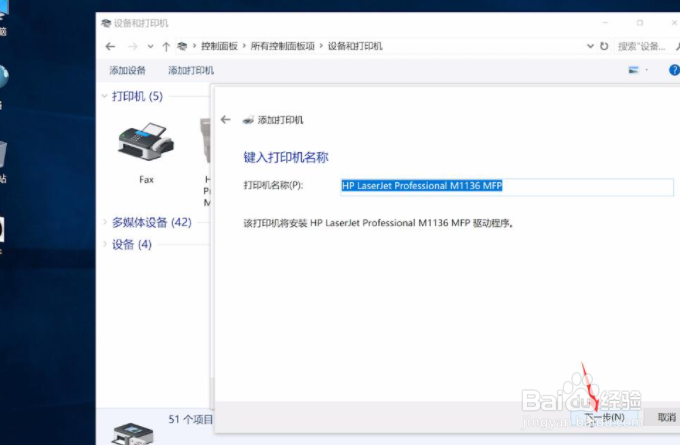Image resolution: width=680 pixels, height=445 pixels.
Task: Click the Explorer back arrow button
Action: tap(110, 46)
